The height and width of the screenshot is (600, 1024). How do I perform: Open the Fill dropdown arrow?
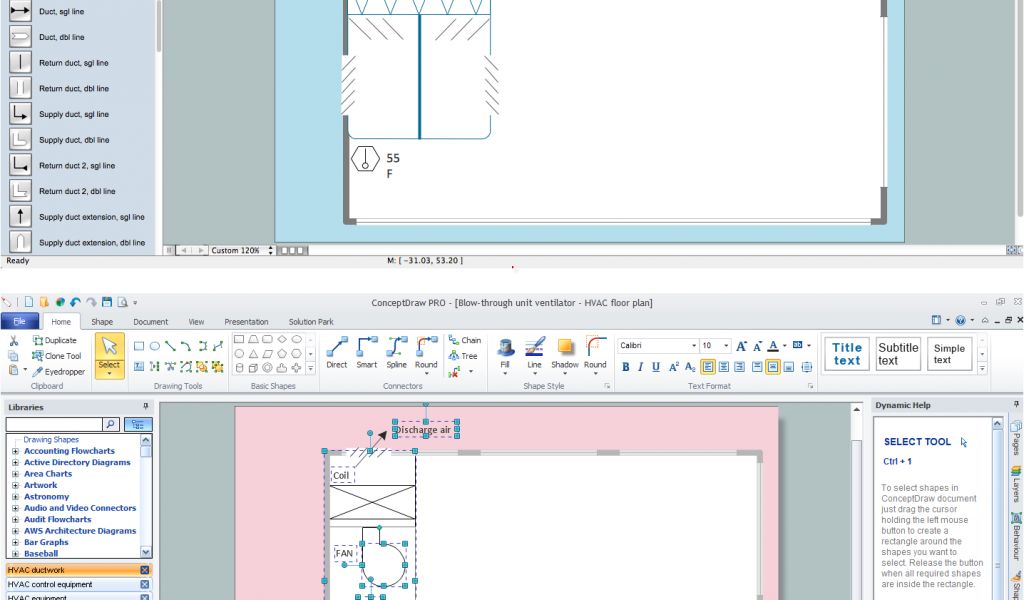(505, 374)
